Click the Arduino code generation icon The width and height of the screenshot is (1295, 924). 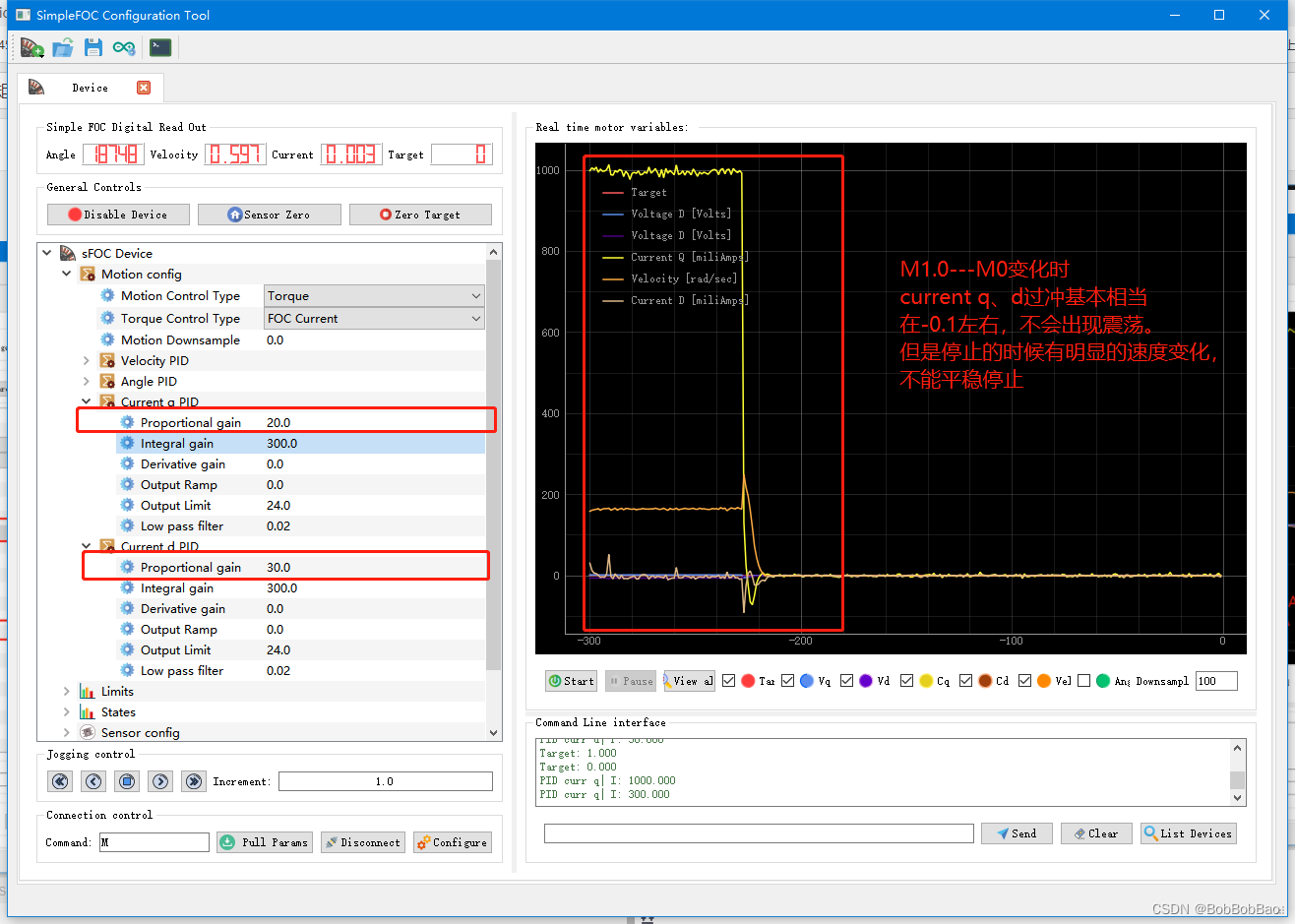click(124, 47)
